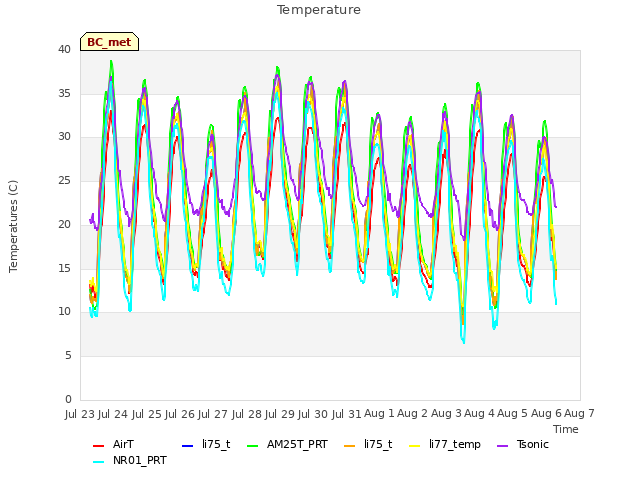
Task: Click the cyan NR01_PRT legend swatch
Action: 98,462
